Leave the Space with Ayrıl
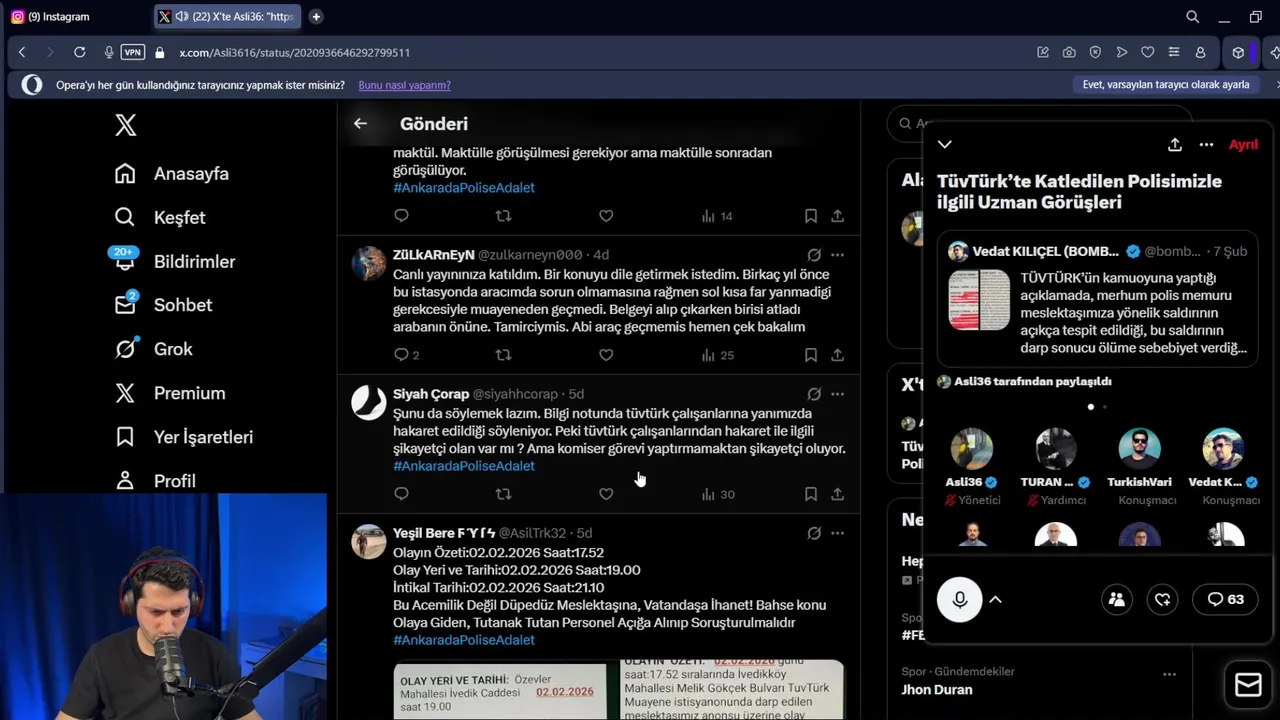The width and height of the screenshot is (1280, 720). (x=1243, y=145)
